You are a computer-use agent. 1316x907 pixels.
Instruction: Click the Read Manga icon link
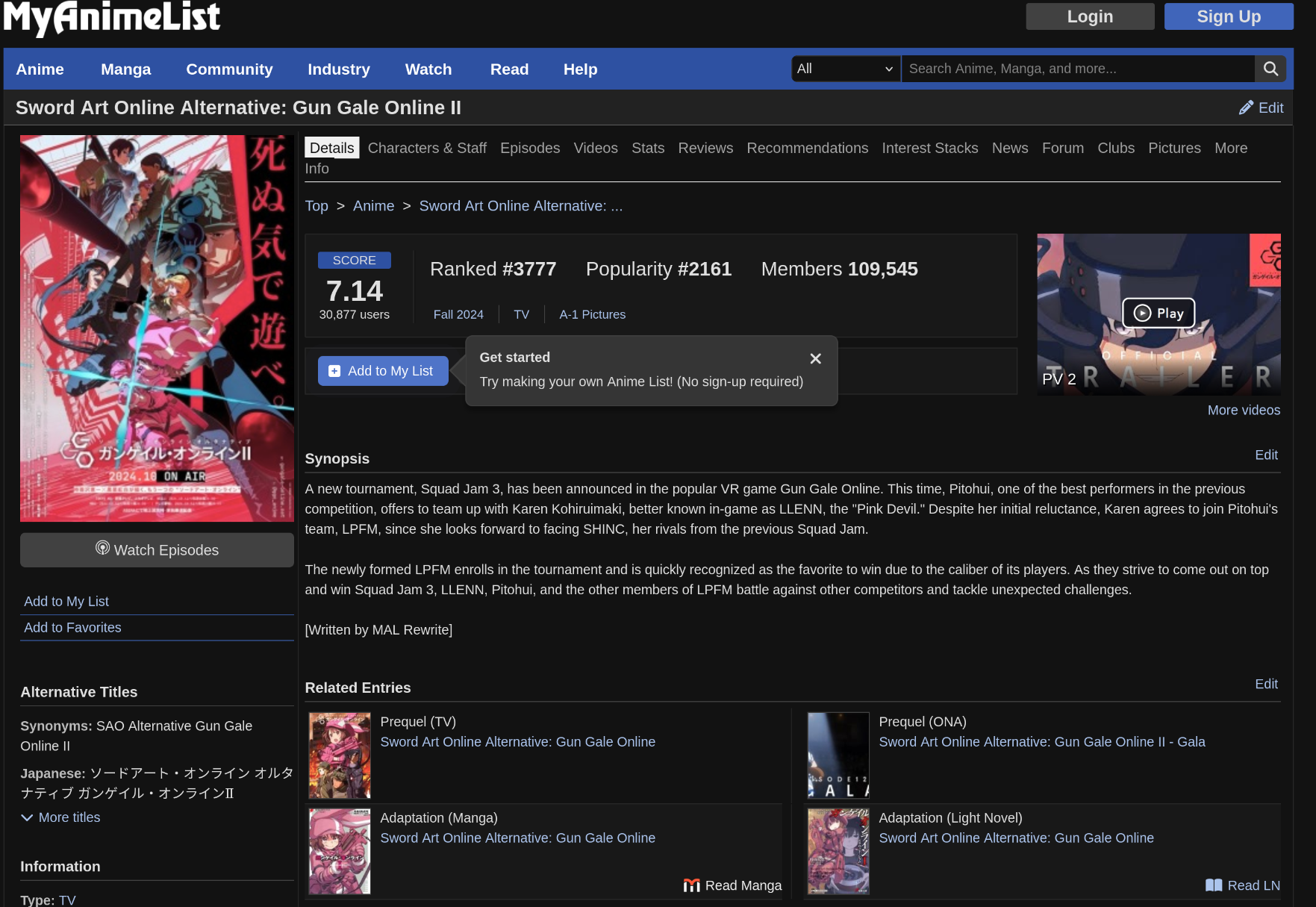(x=692, y=885)
